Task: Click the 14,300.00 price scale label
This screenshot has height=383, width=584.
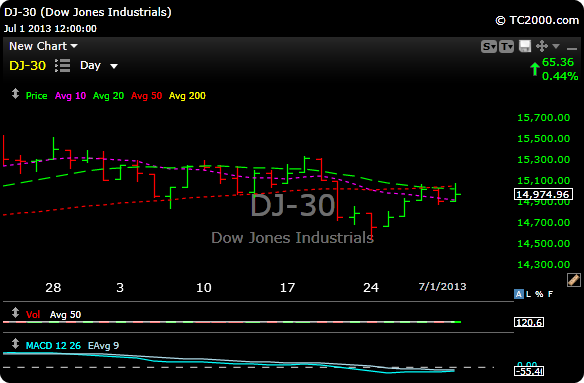Action: coord(544,265)
